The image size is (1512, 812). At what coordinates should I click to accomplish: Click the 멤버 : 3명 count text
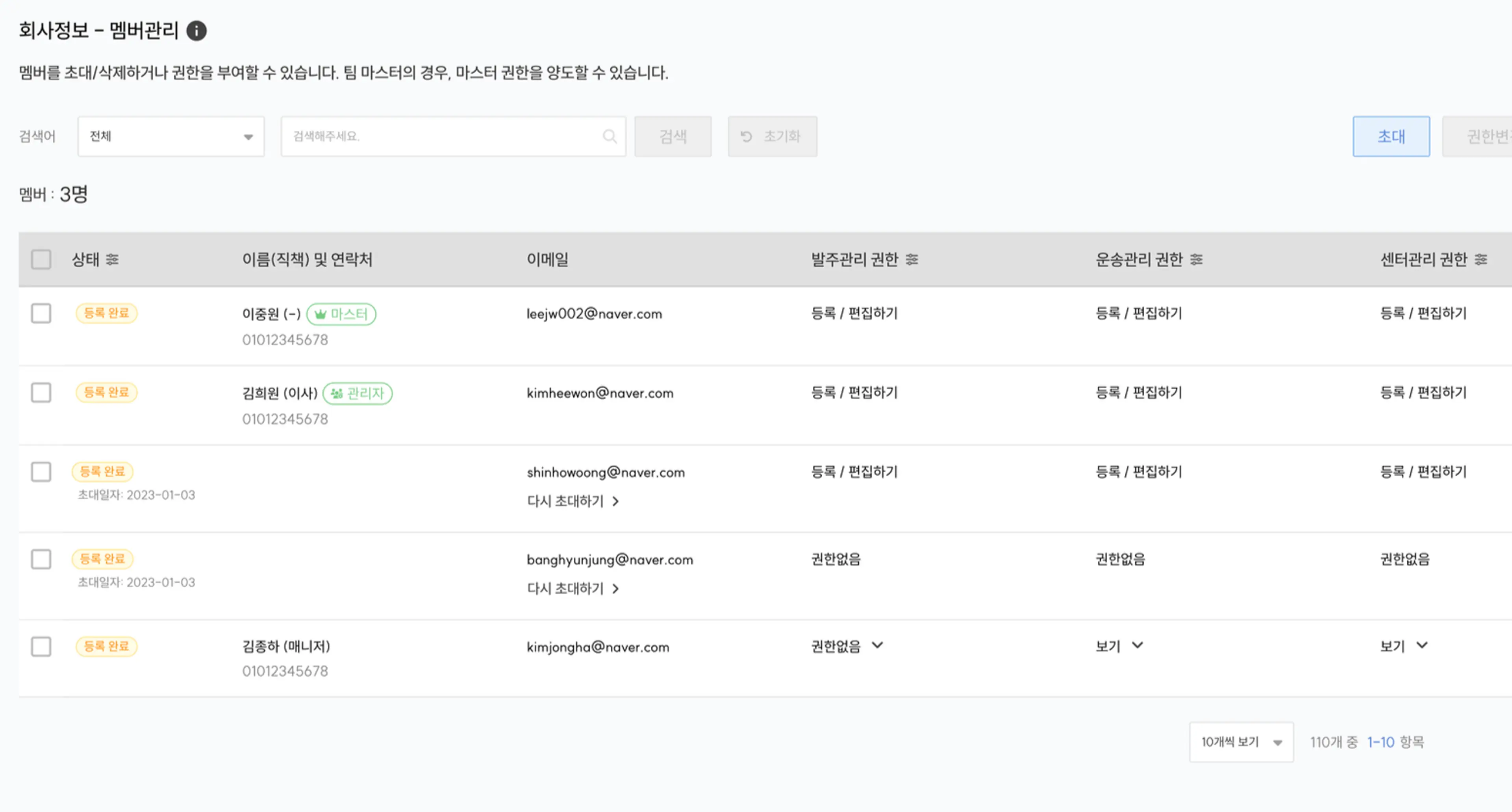[x=54, y=195]
